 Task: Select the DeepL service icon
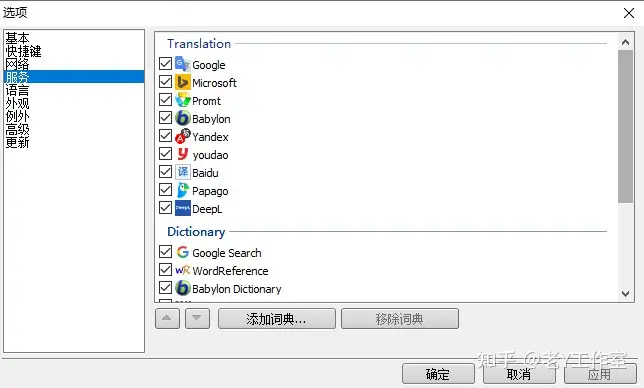(x=183, y=208)
